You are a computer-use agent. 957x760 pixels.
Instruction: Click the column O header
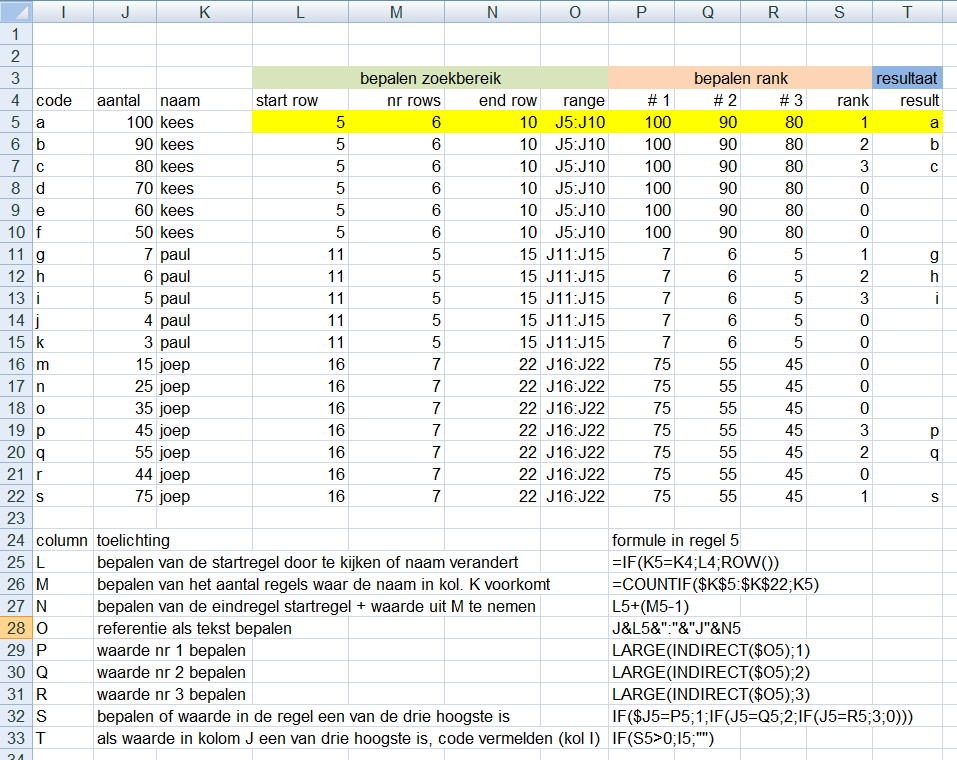coord(574,11)
